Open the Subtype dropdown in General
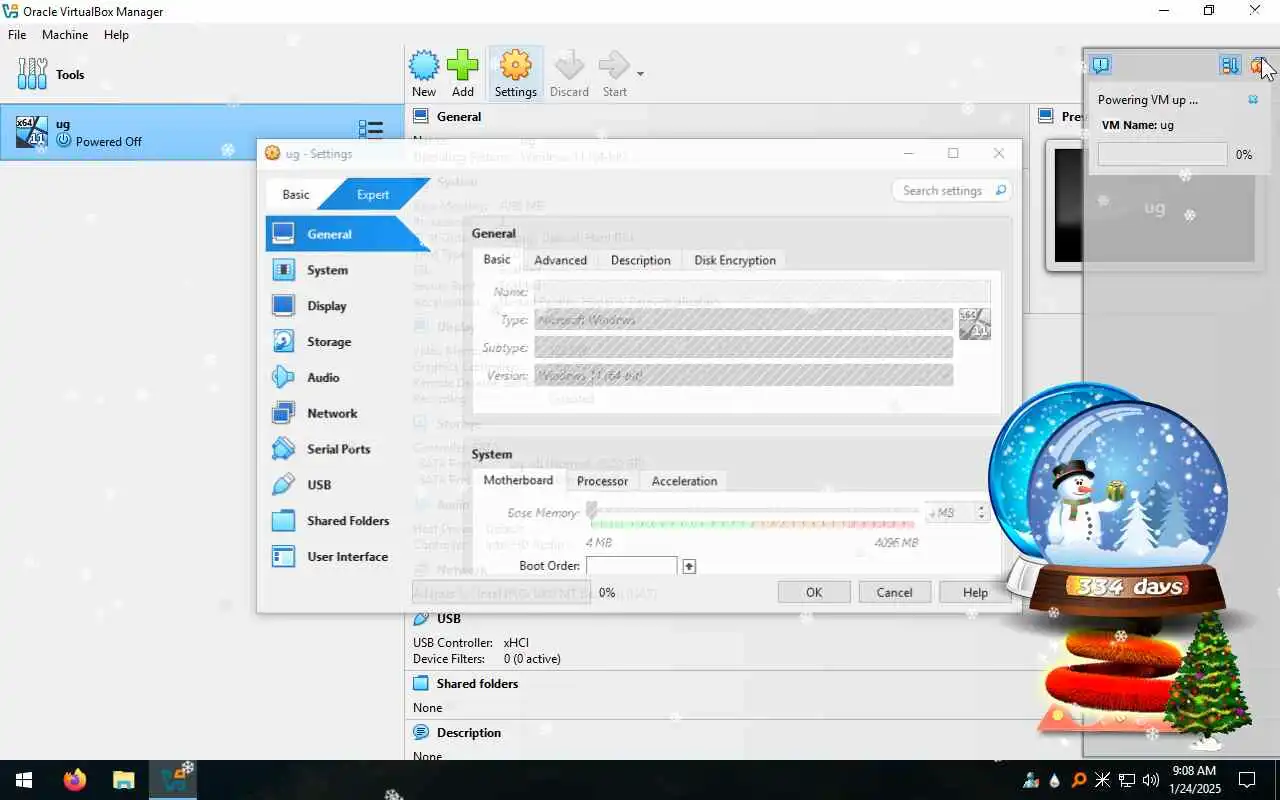 [x=743, y=347]
